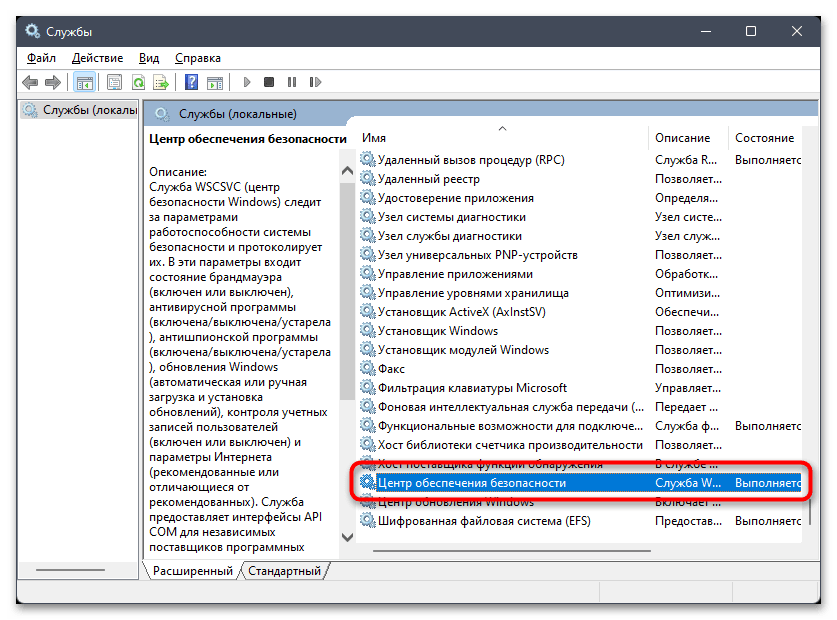Viewport: 837px width, 620px height.
Task: Click the green Refresh toolbar icon
Action: point(137,82)
